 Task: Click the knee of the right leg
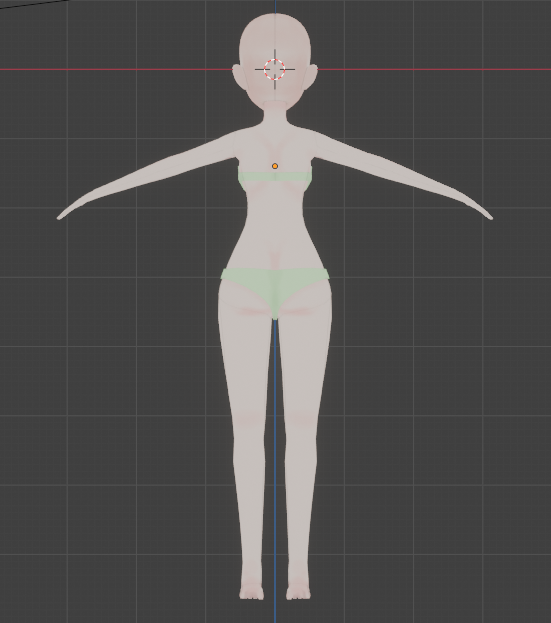pos(301,419)
